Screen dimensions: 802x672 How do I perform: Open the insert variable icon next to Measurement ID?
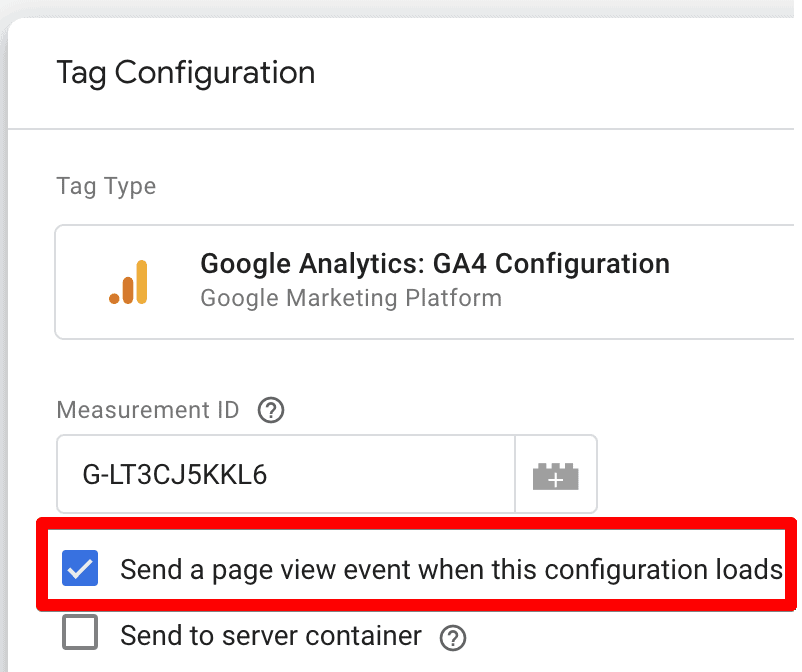(556, 474)
